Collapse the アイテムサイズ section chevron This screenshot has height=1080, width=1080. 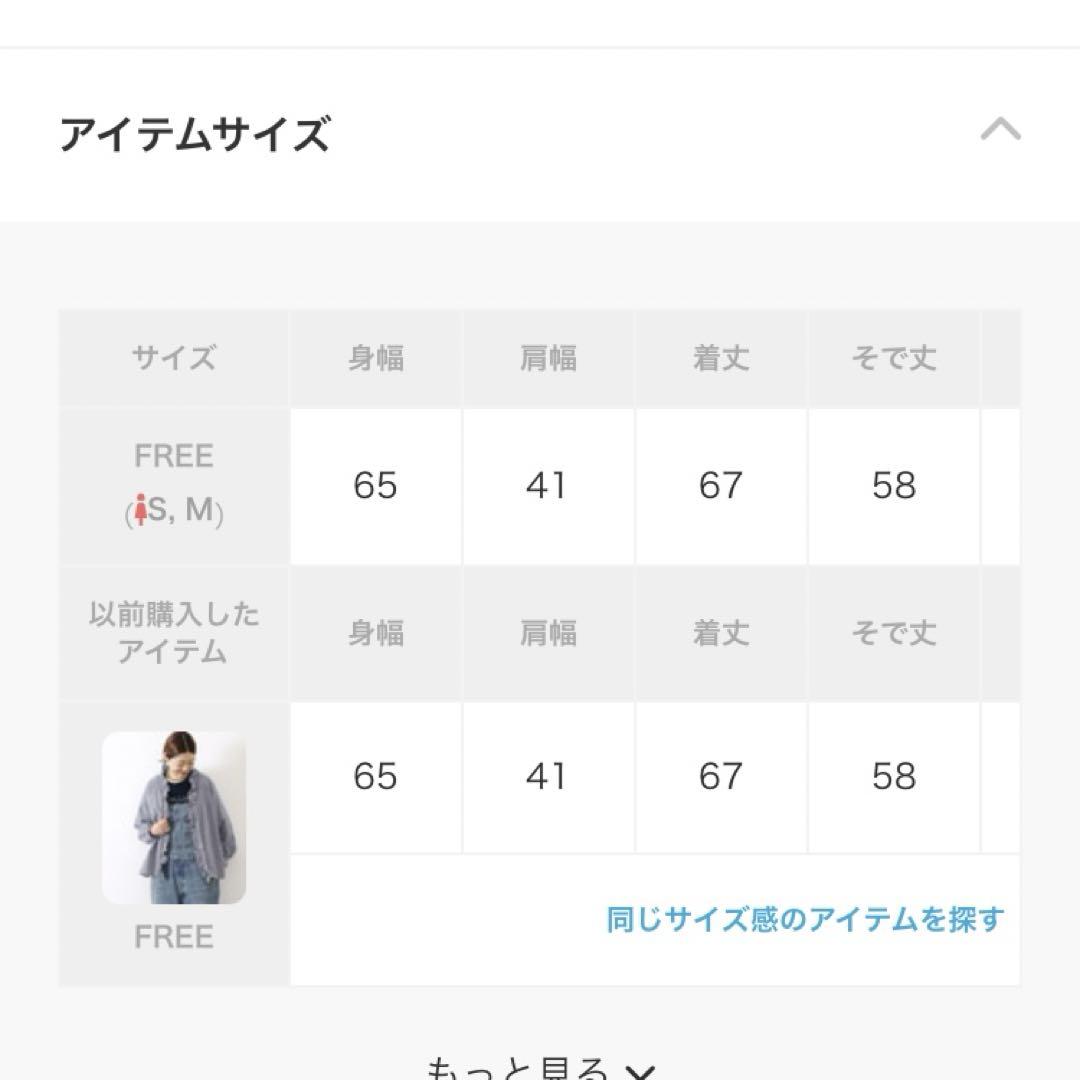[1000, 129]
